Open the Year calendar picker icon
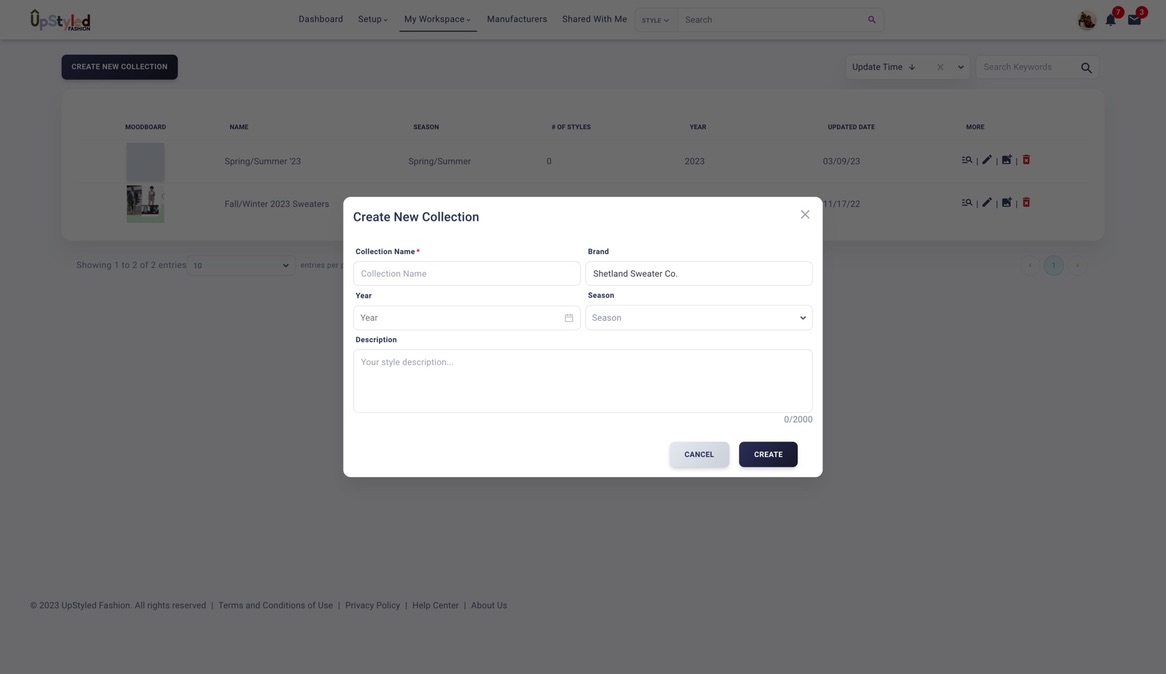This screenshot has height=674, width=1166. [569, 318]
